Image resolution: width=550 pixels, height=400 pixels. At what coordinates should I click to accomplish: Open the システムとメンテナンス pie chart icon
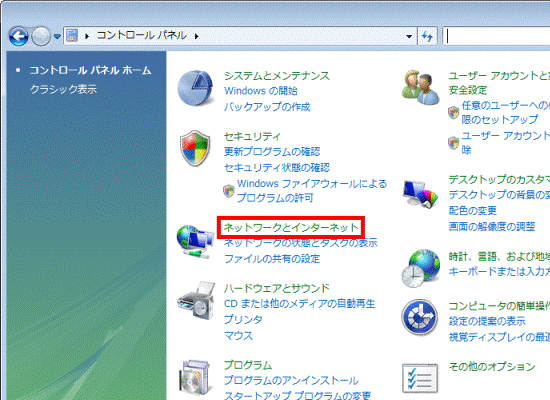[195, 88]
